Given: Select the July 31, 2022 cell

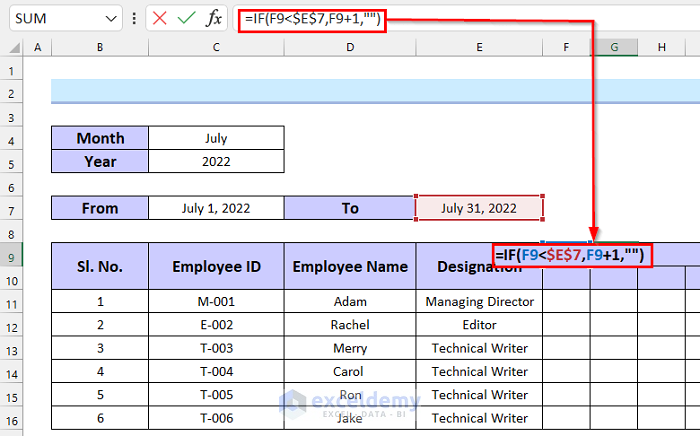Looking at the screenshot, I should point(479,208).
